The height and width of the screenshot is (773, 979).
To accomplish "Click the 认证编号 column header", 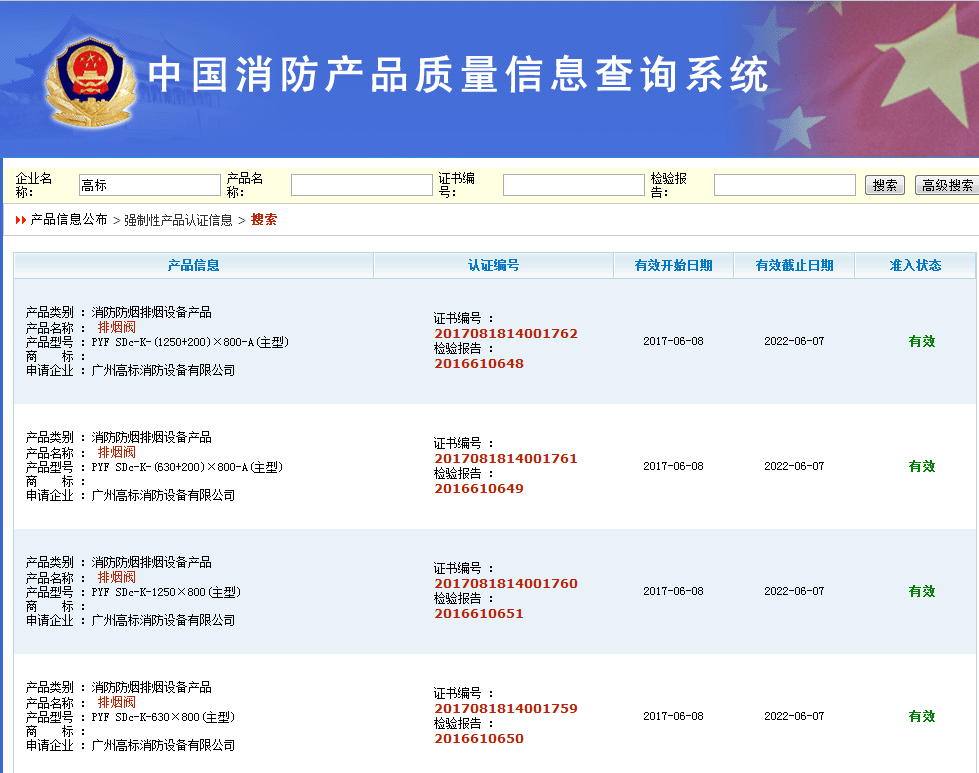I will tap(493, 265).
